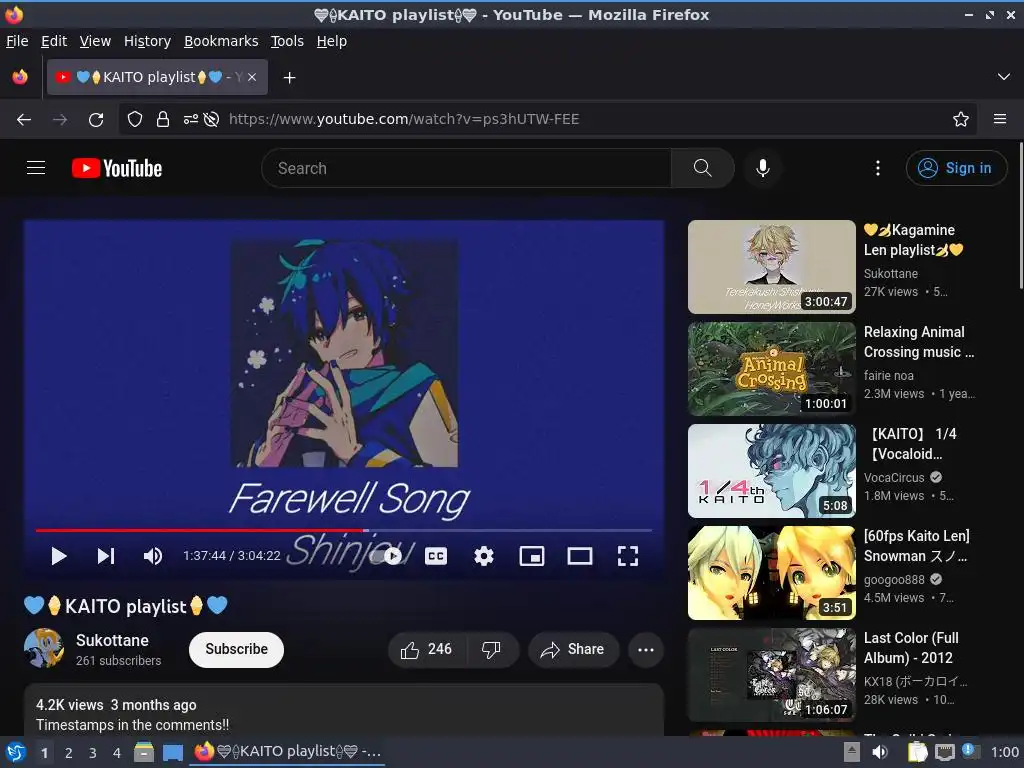The width and height of the screenshot is (1024, 768).
Task: Switch to workspace 2 in taskbar
Action: click(x=68, y=753)
